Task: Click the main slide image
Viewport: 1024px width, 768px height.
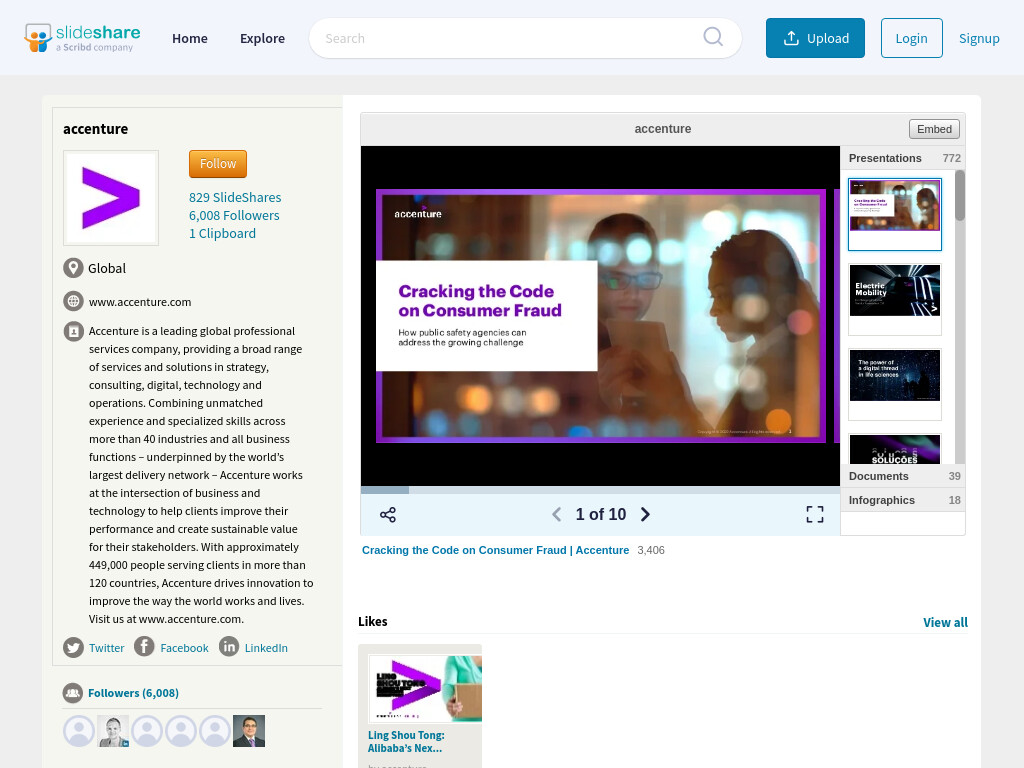Action: (x=600, y=316)
